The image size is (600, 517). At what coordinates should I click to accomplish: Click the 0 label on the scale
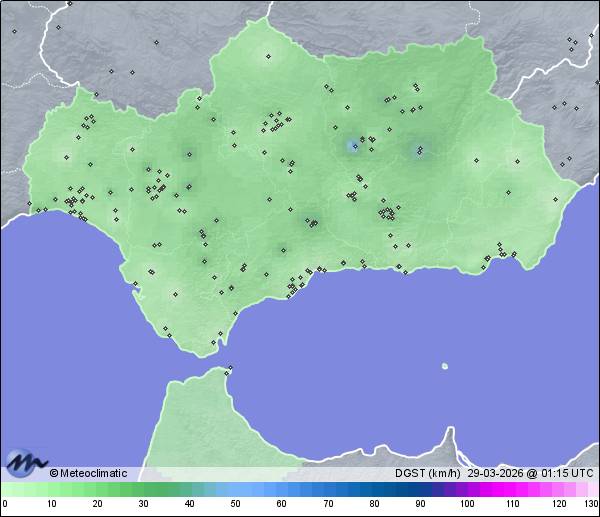coord(5,504)
